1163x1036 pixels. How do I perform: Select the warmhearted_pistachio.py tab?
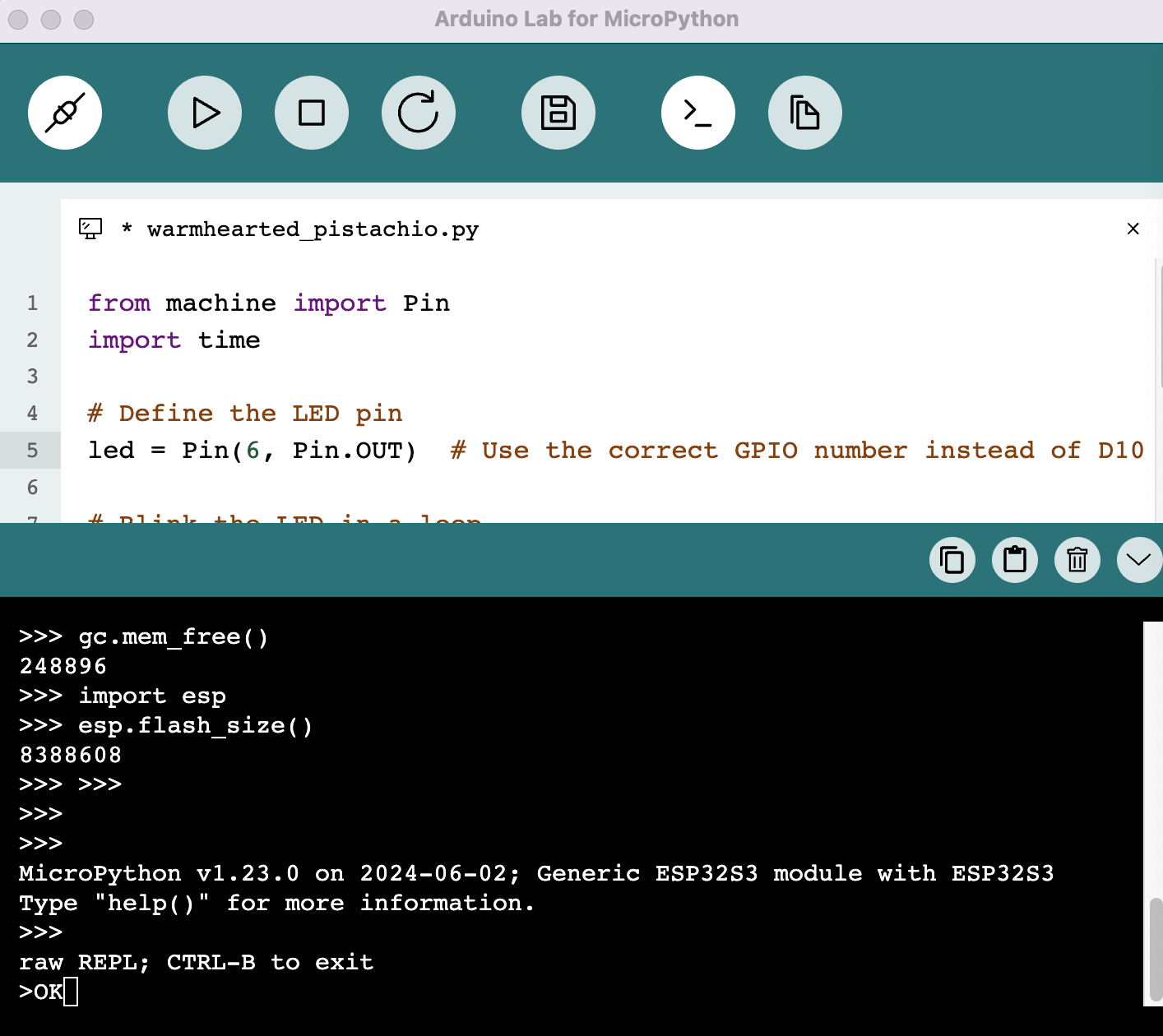point(313,229)
